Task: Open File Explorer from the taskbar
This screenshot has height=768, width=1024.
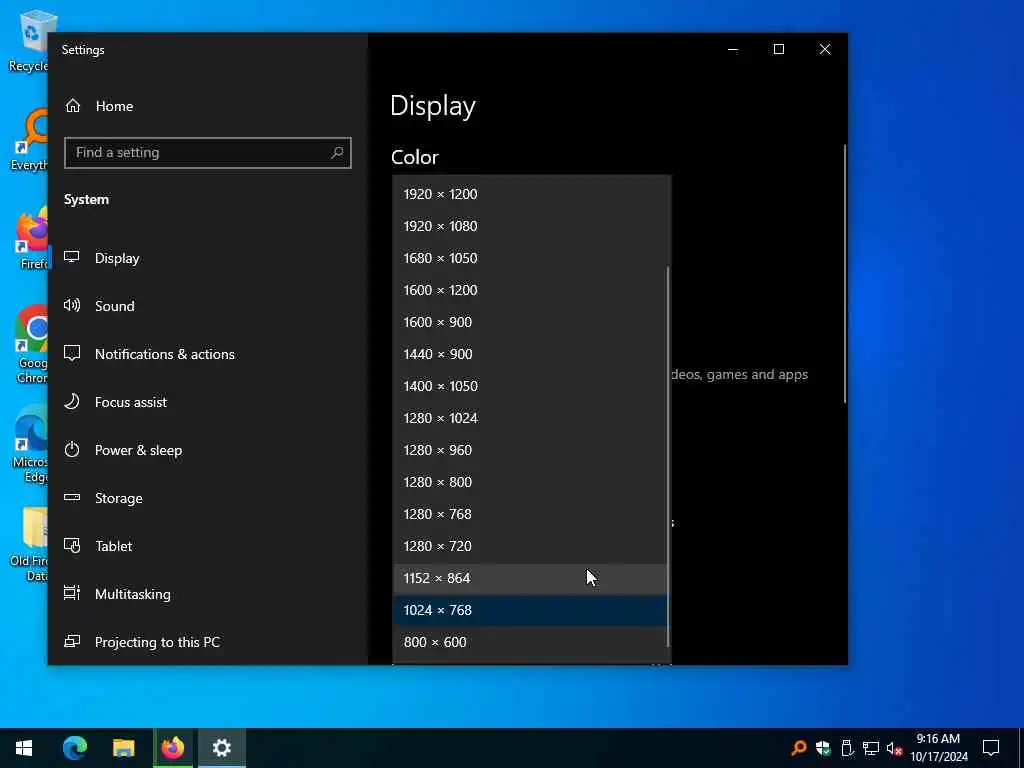Action: pos(123,748)
